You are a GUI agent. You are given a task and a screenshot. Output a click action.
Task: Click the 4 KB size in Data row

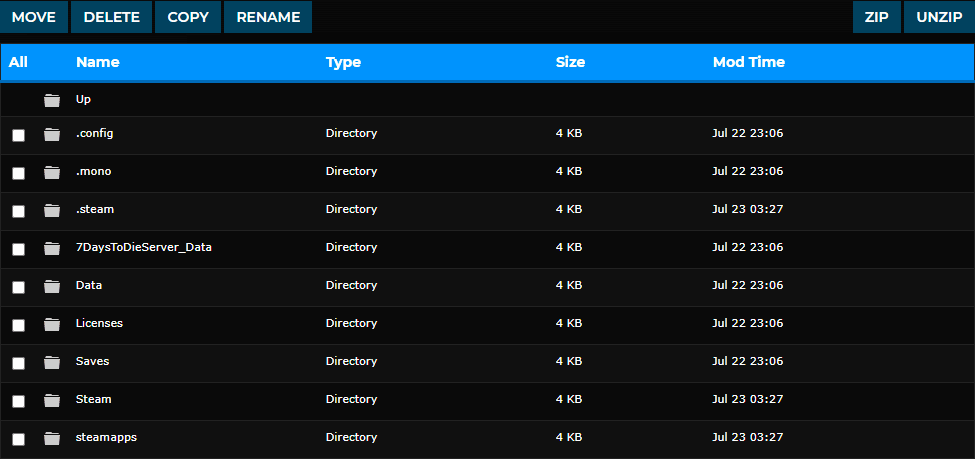569,285
